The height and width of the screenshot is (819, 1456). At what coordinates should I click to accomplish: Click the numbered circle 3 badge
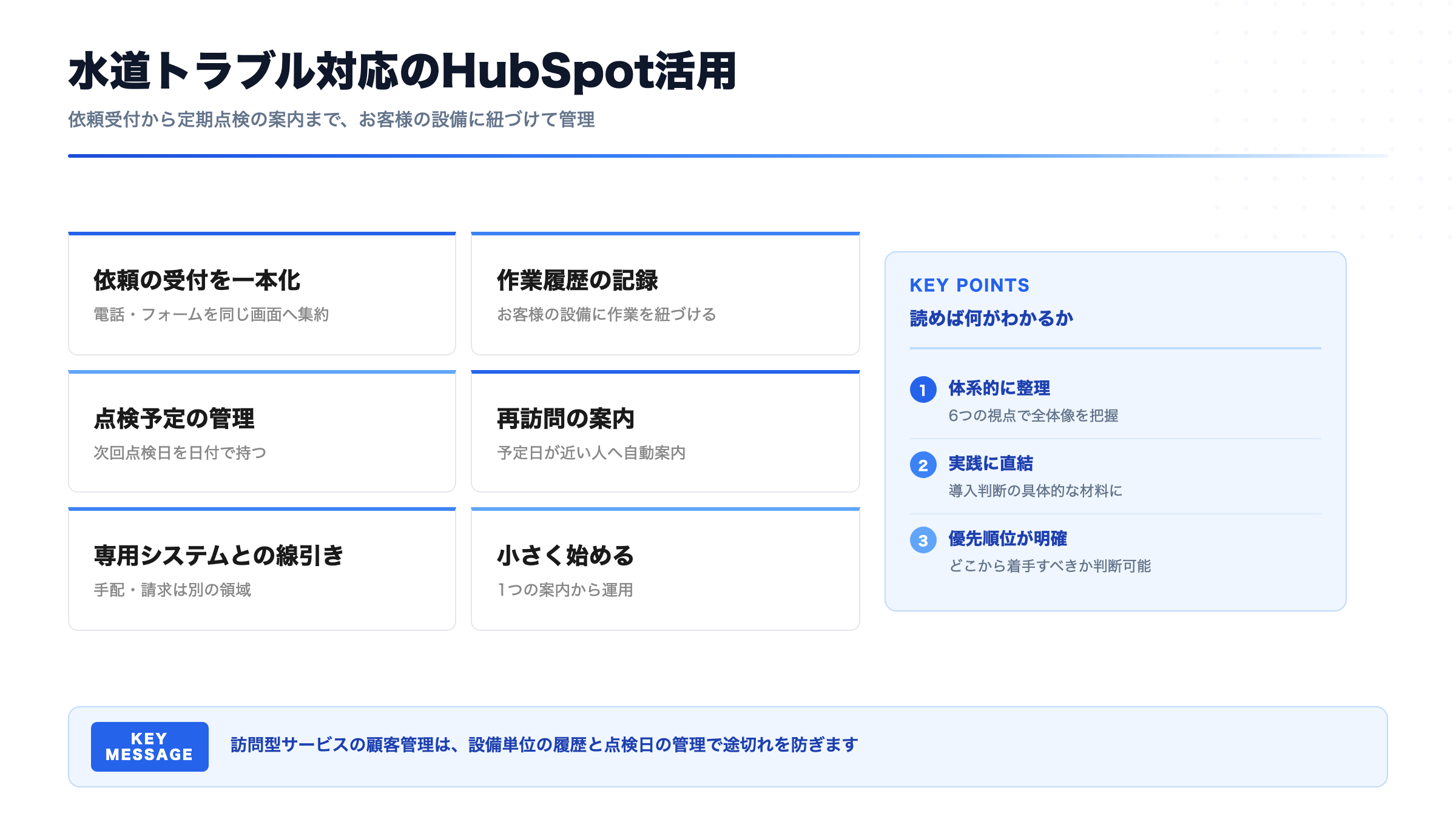tap(923, 540)
